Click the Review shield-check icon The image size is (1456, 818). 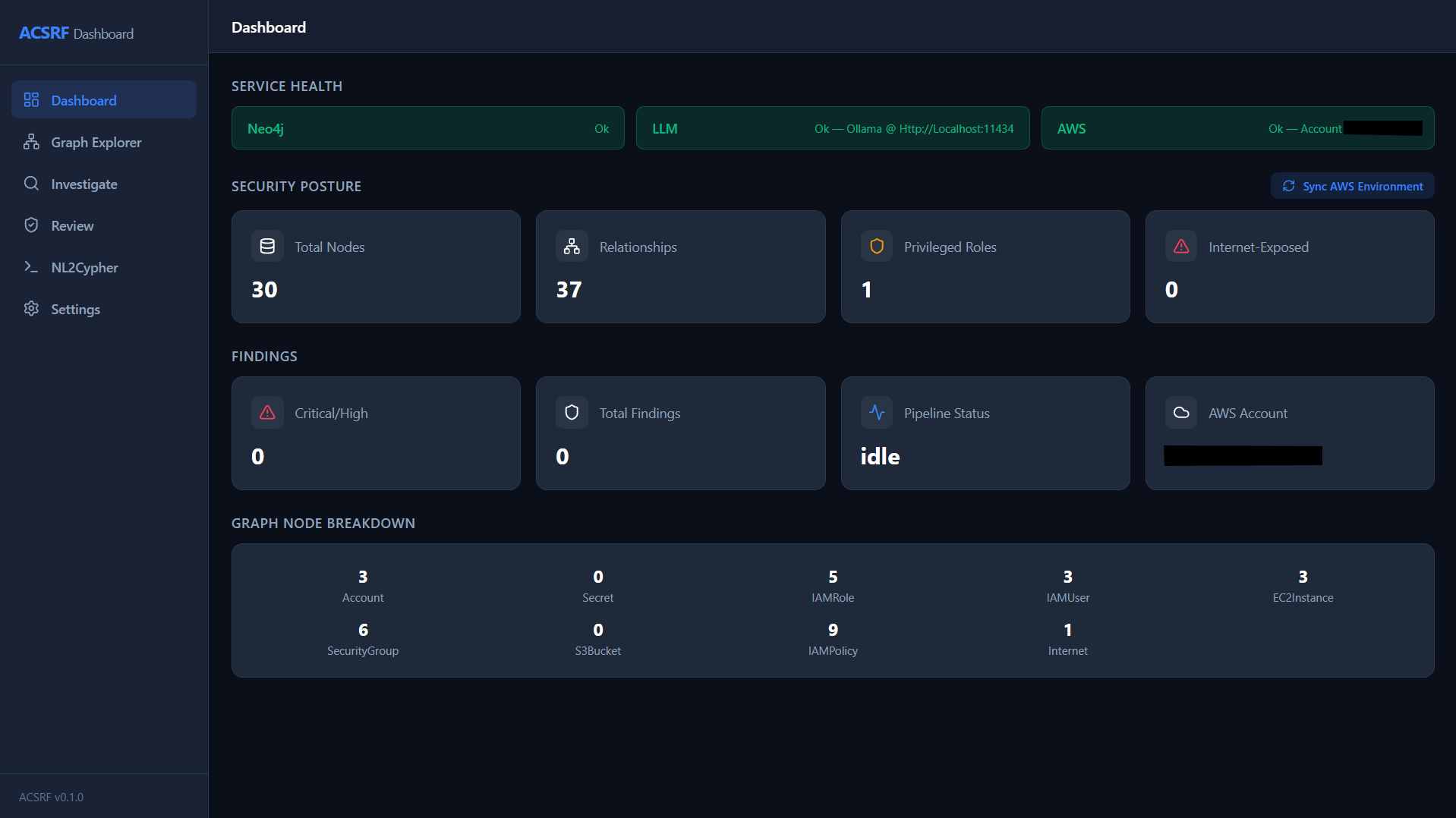coord(31,225)
